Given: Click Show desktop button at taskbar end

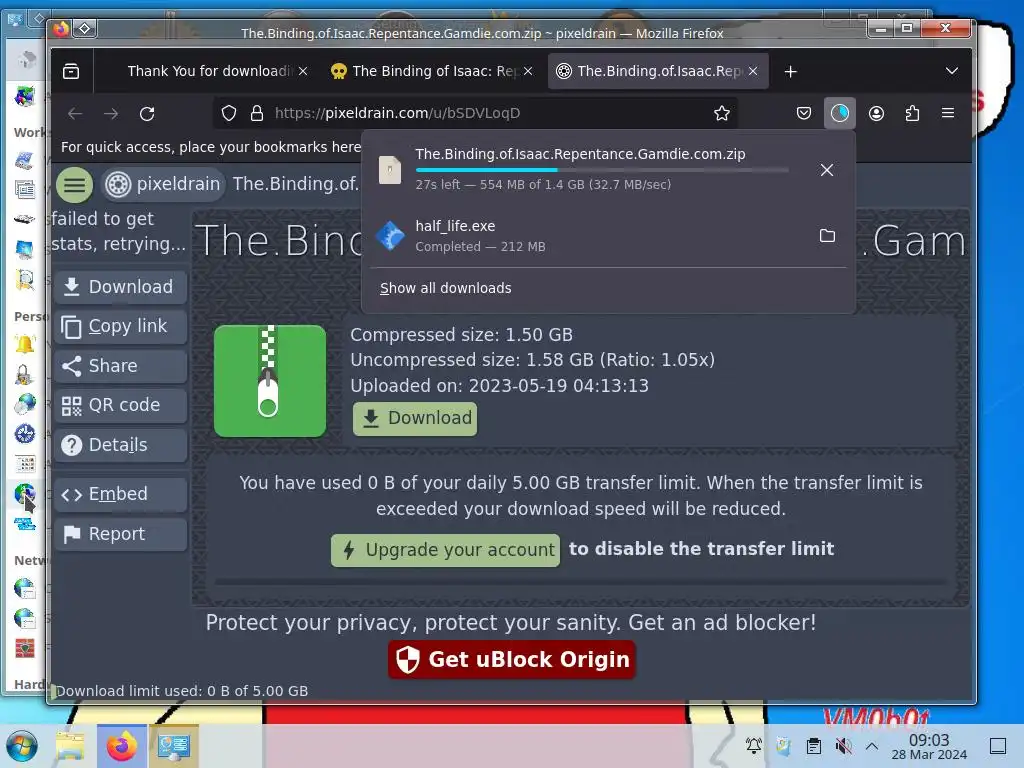Looking at the screenshot, I should (998, 745).
